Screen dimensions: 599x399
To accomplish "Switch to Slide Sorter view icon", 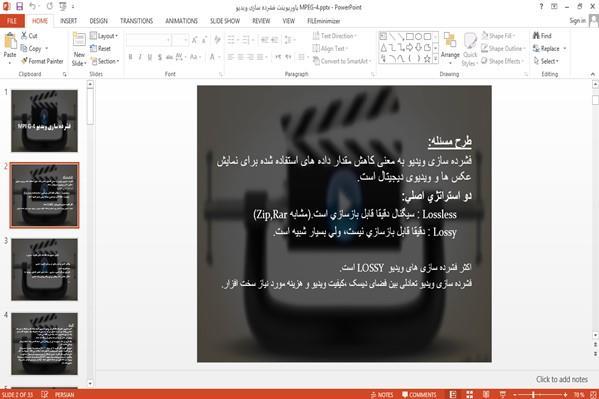I will [x=469, y=394].
